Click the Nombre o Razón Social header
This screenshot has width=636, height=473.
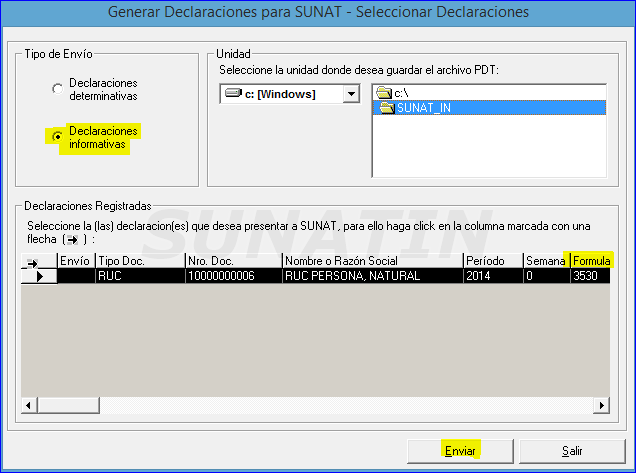pyautogui.click(x=373, y=261)
